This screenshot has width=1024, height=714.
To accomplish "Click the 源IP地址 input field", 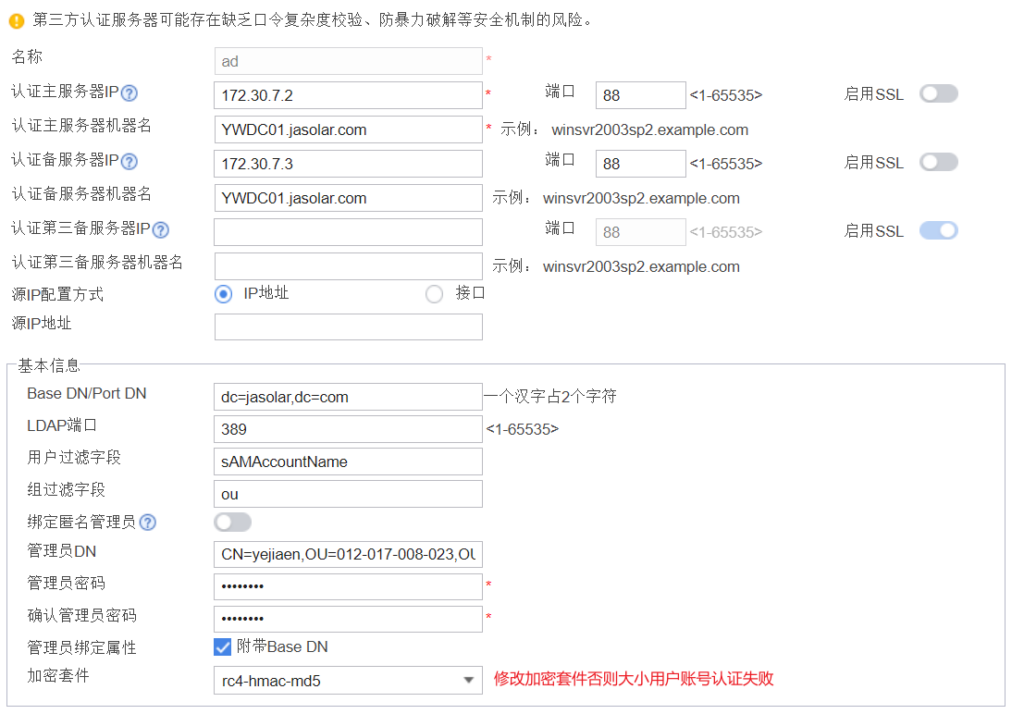I will [348, 327].
